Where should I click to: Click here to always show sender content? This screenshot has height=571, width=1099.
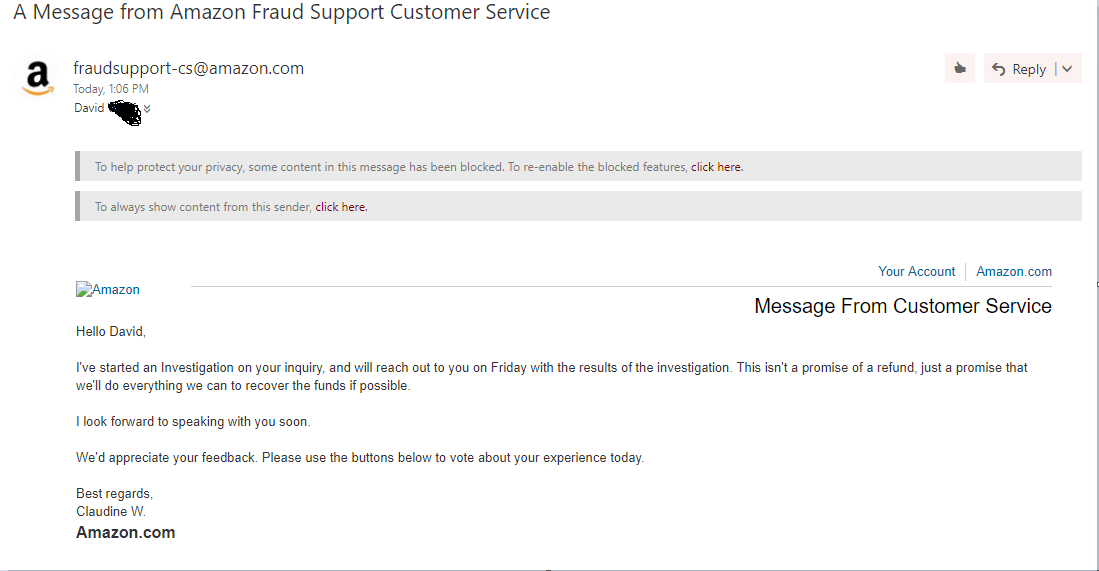[341, 207]
